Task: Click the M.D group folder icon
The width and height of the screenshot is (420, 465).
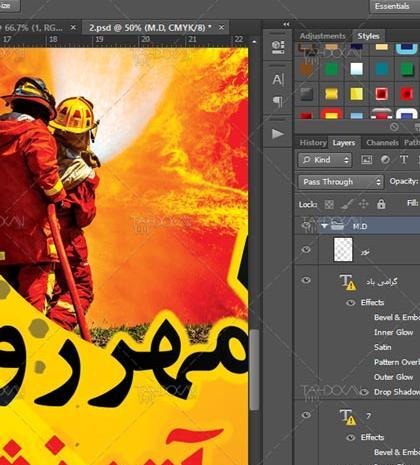Action: (337, 226)
